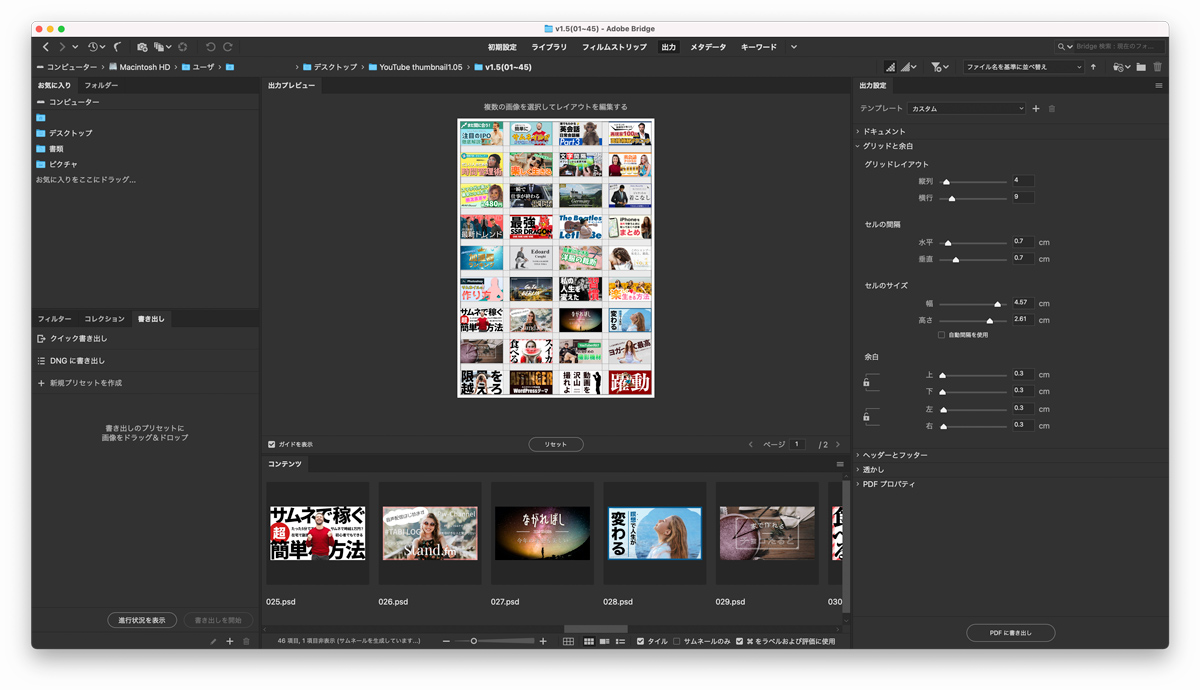Viewport: 1200px width, 690px height.
Task: Click the refine (stacked copies) icon
Action: point(160,47)
